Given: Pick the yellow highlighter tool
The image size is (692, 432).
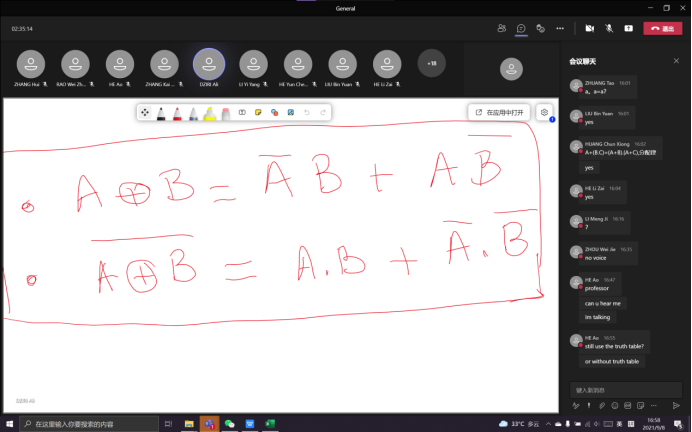Looking at the screenshot, I should point(209,113).
